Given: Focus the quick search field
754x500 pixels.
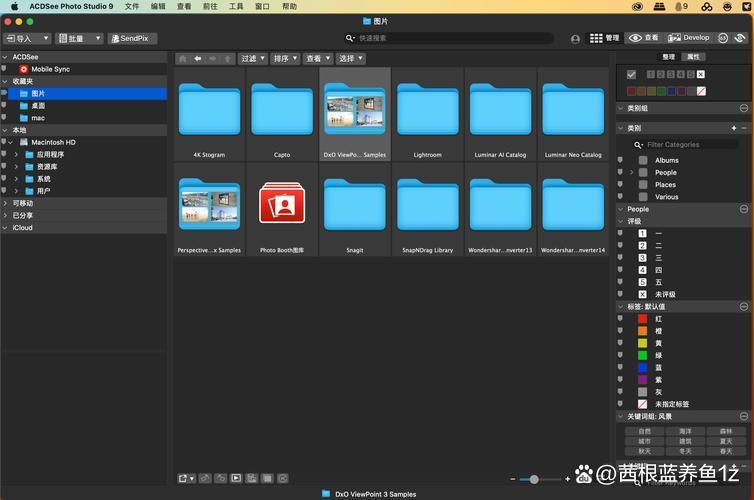Looking at the screenshot, I should tap(450, 38).
